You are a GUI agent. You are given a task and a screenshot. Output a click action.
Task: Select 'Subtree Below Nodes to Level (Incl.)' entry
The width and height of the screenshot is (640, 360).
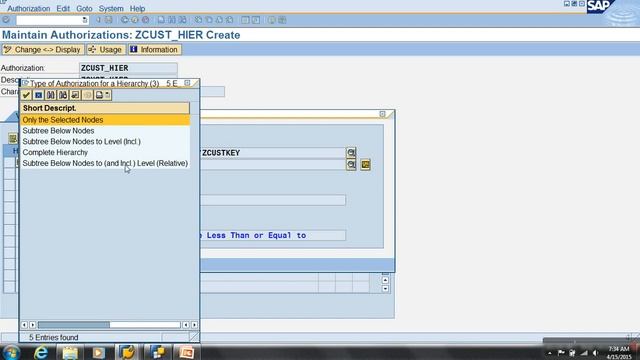[x=105, y=141]
